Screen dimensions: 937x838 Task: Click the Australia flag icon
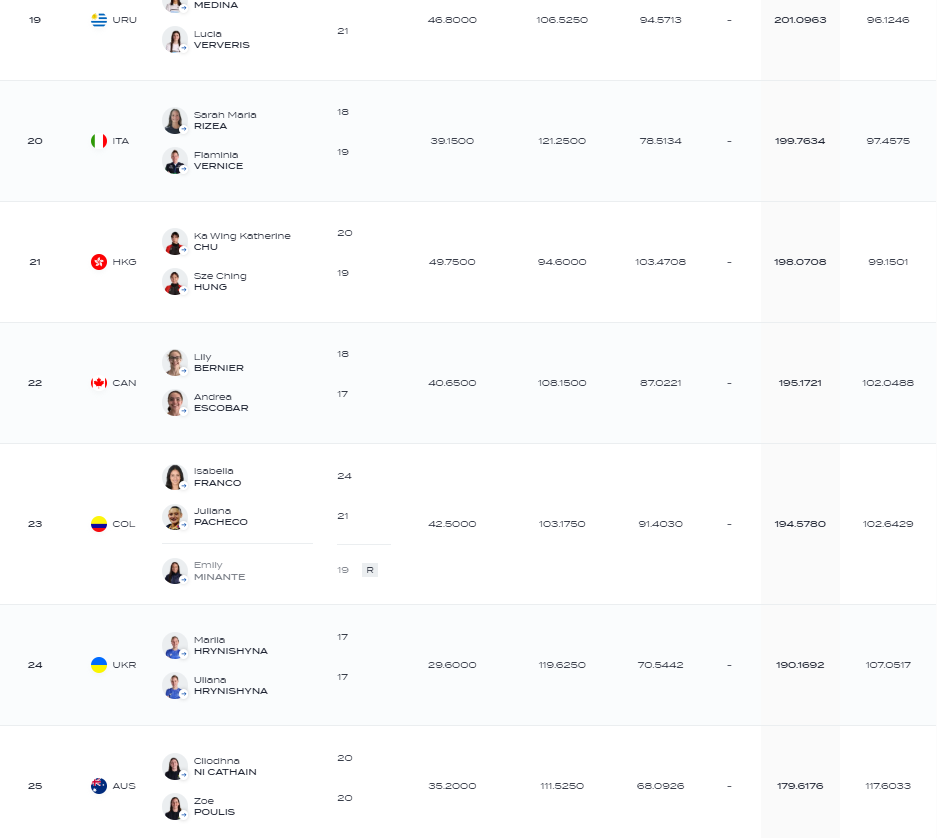[99, 786]
